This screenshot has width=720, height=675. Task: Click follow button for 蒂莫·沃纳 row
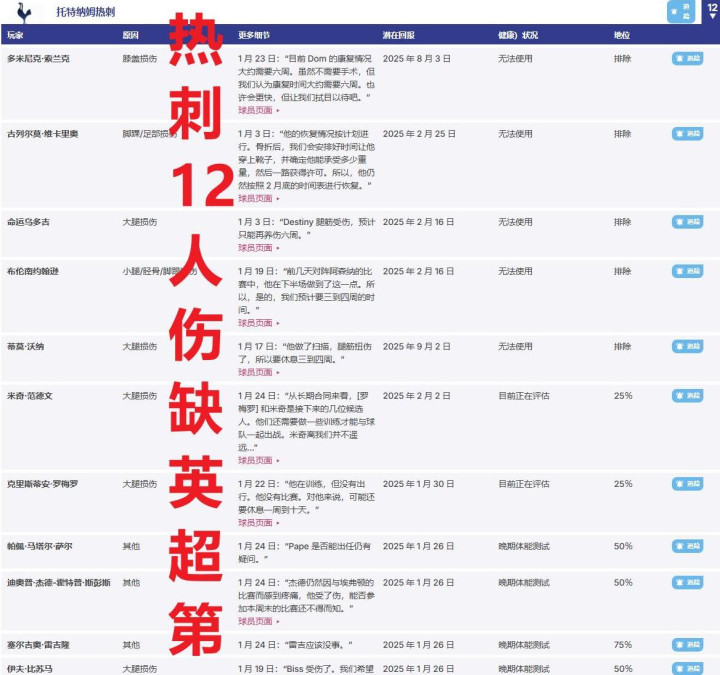(x=687, y=346)
